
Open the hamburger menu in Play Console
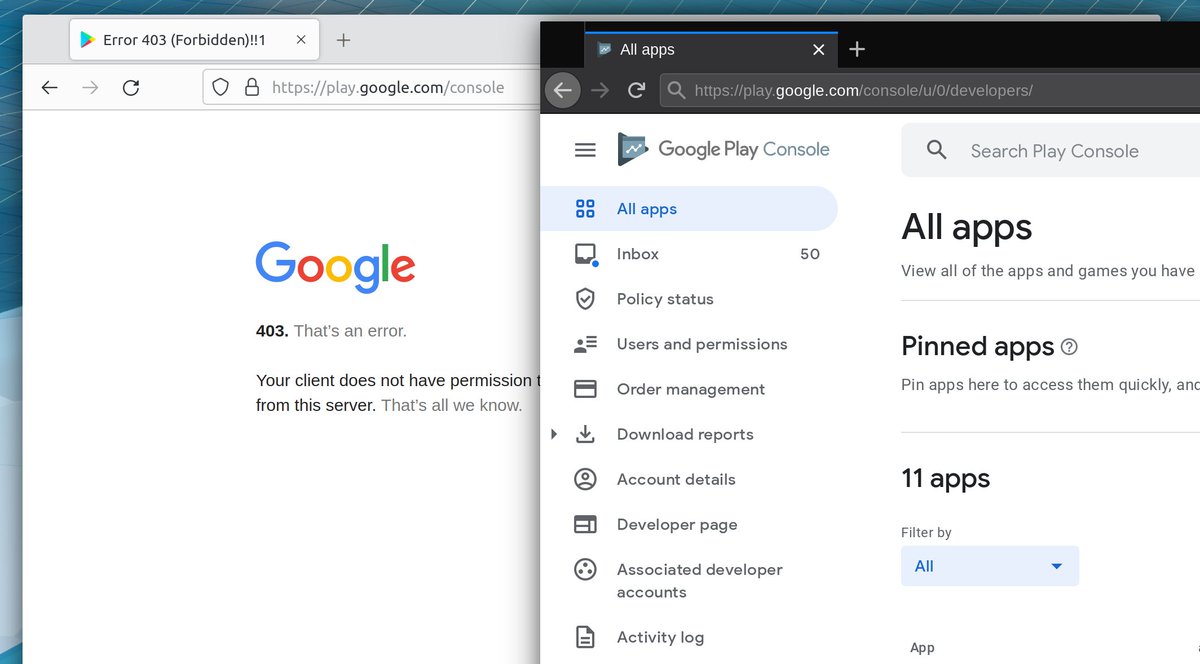[x=585, y=150]
